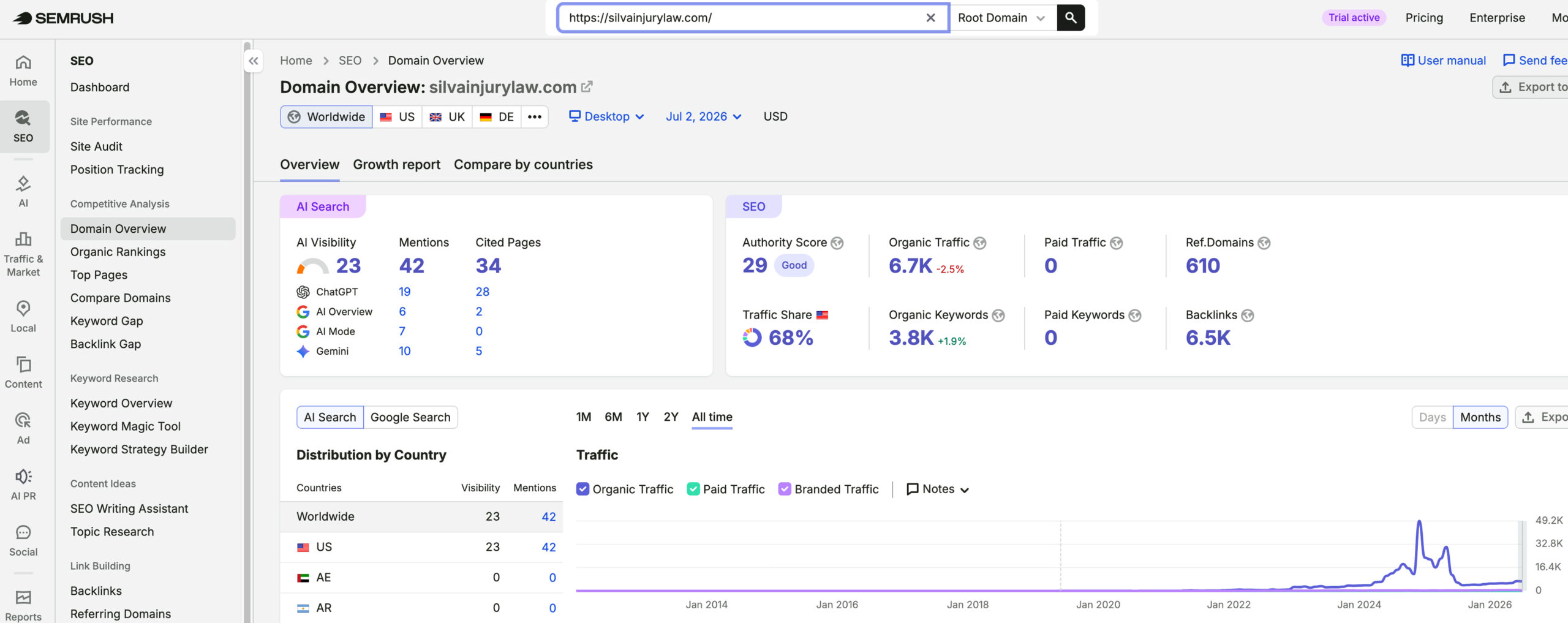Open Keyword Magic Tool

(126, 426)
